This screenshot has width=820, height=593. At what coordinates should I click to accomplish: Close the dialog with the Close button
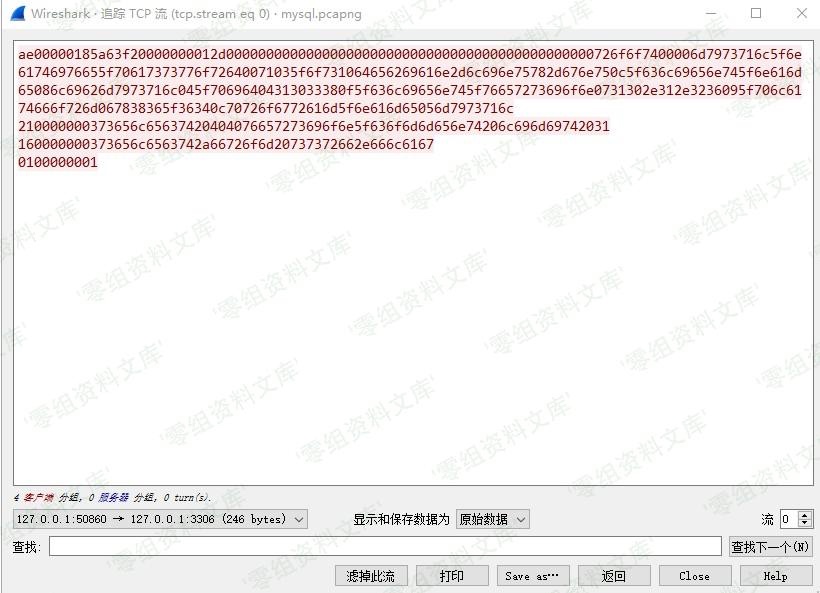point(695,576)
